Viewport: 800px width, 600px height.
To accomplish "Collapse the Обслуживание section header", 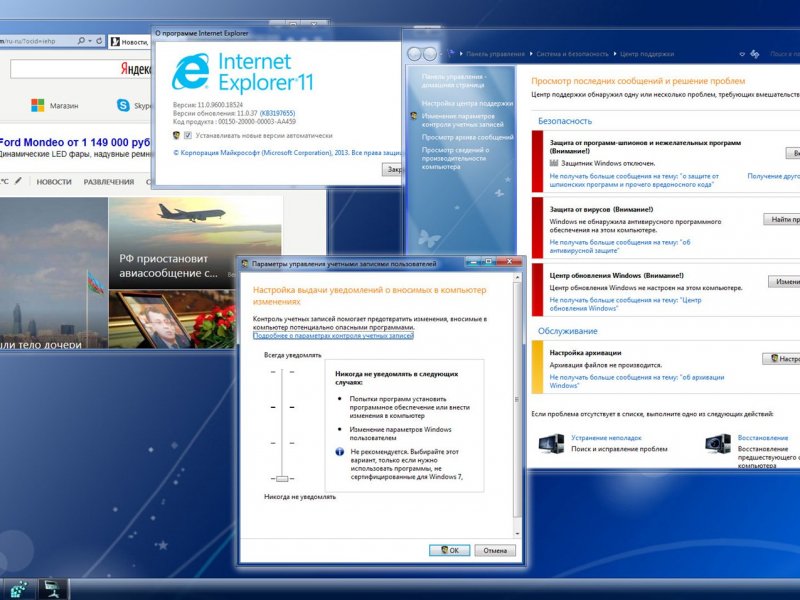I will pos(567,331).
